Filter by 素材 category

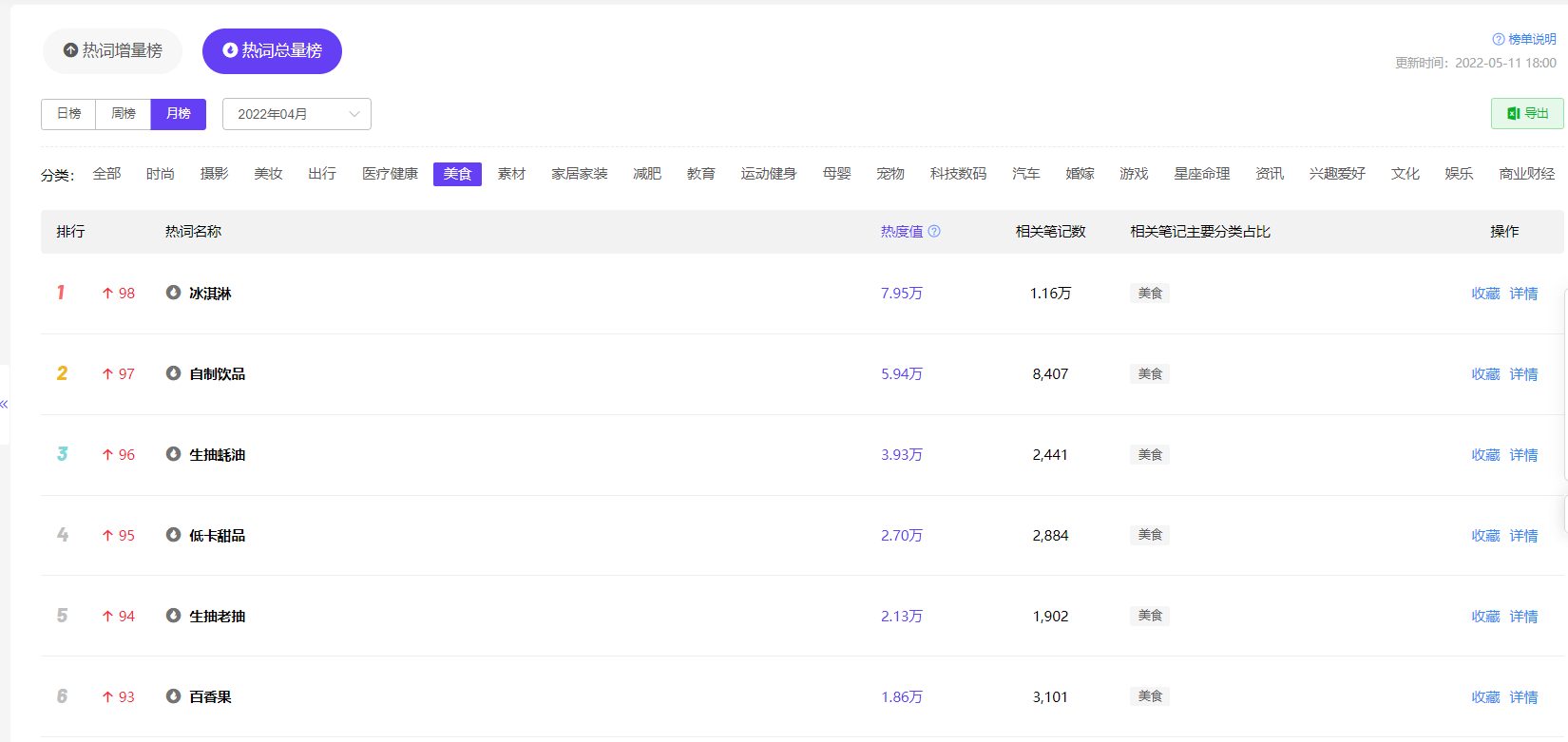511,174
